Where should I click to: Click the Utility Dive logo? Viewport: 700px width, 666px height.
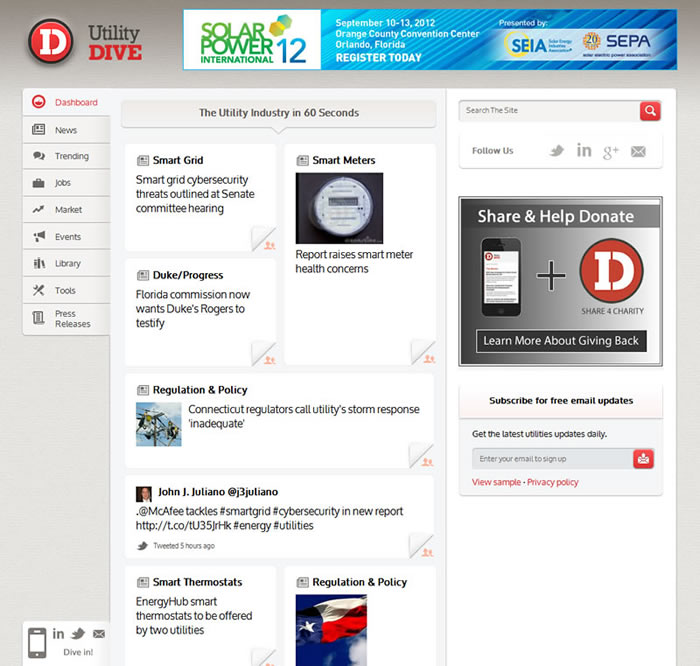[85, 41]
